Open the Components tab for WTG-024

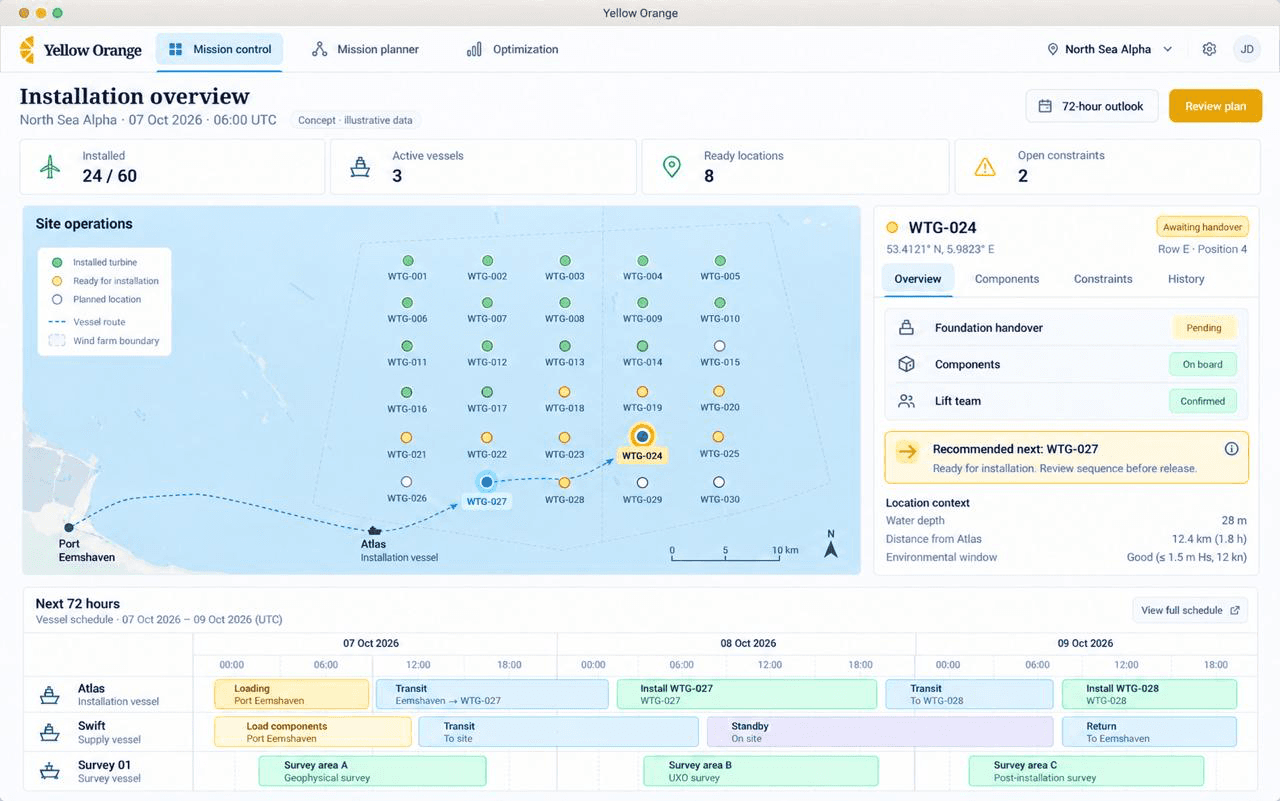[1007, 279]
